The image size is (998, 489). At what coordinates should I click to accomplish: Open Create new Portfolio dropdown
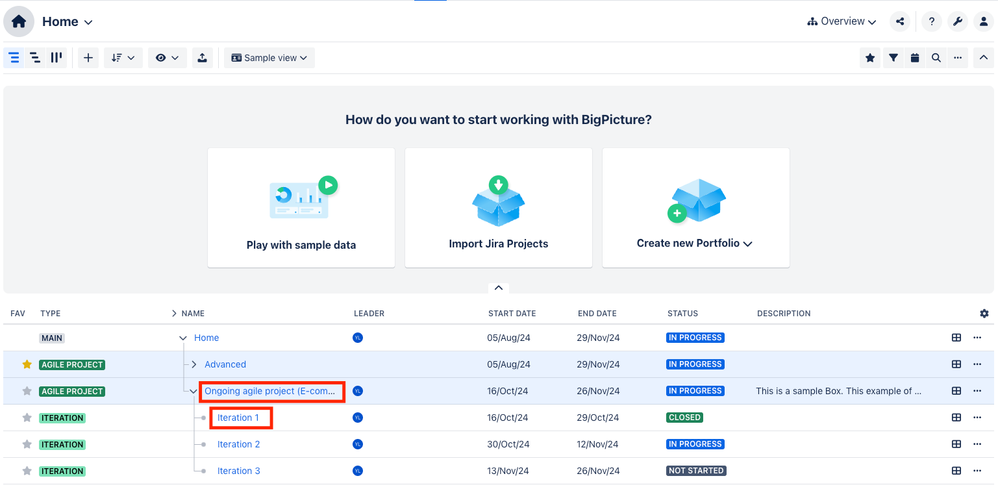click(696, 208)
